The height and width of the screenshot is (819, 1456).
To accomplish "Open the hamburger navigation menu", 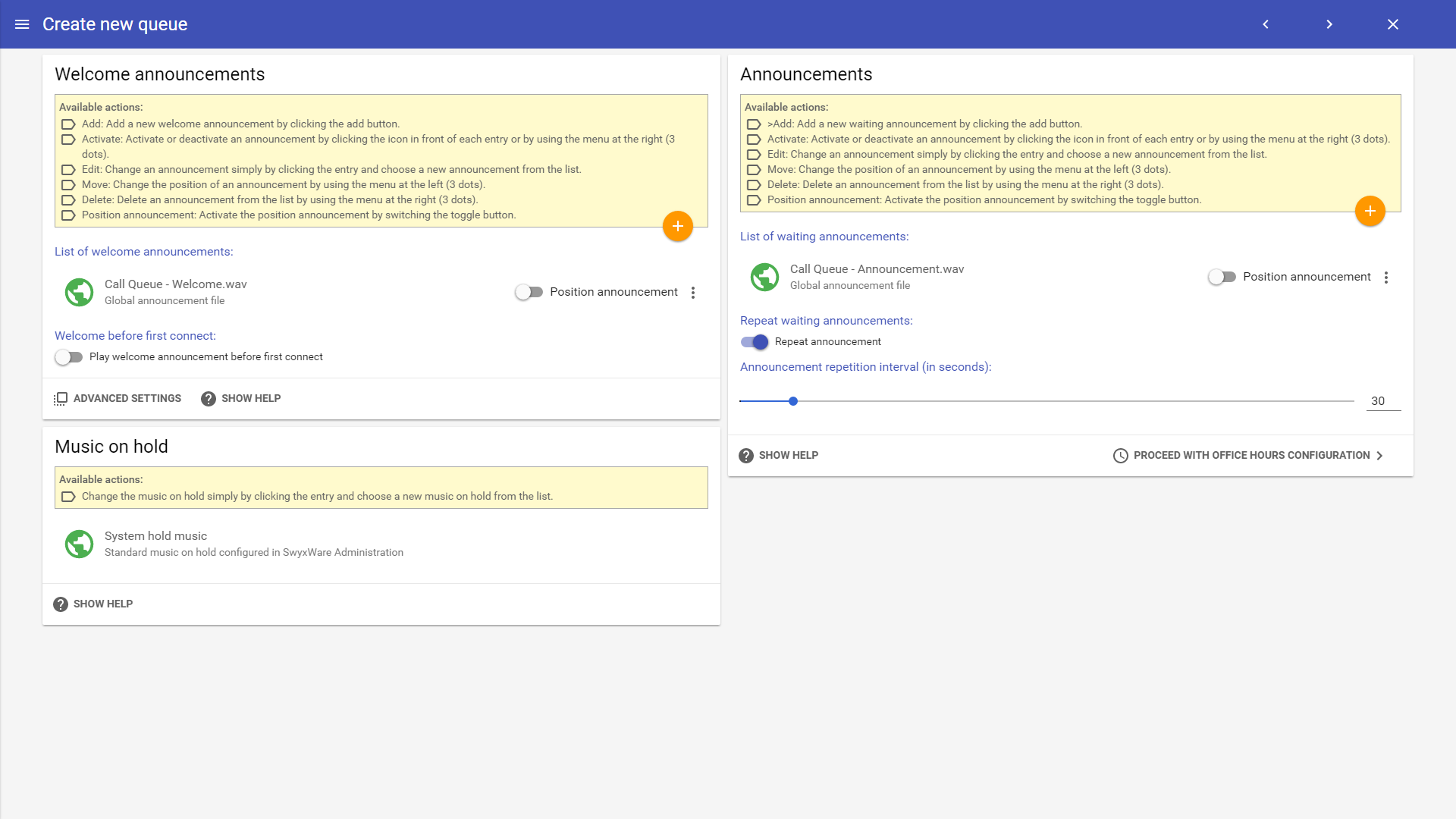I will click(x=22, y=24).
